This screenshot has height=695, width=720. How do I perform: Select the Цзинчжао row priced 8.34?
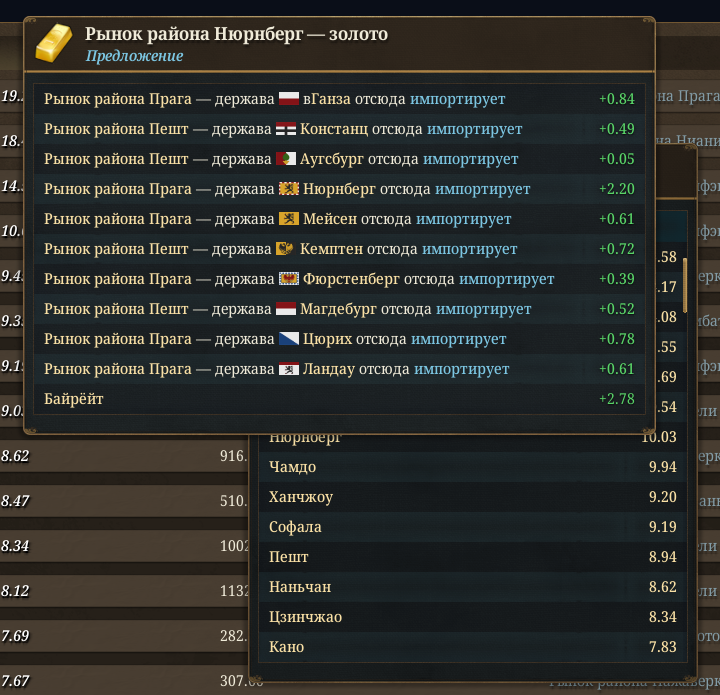[x=473, y=617]
